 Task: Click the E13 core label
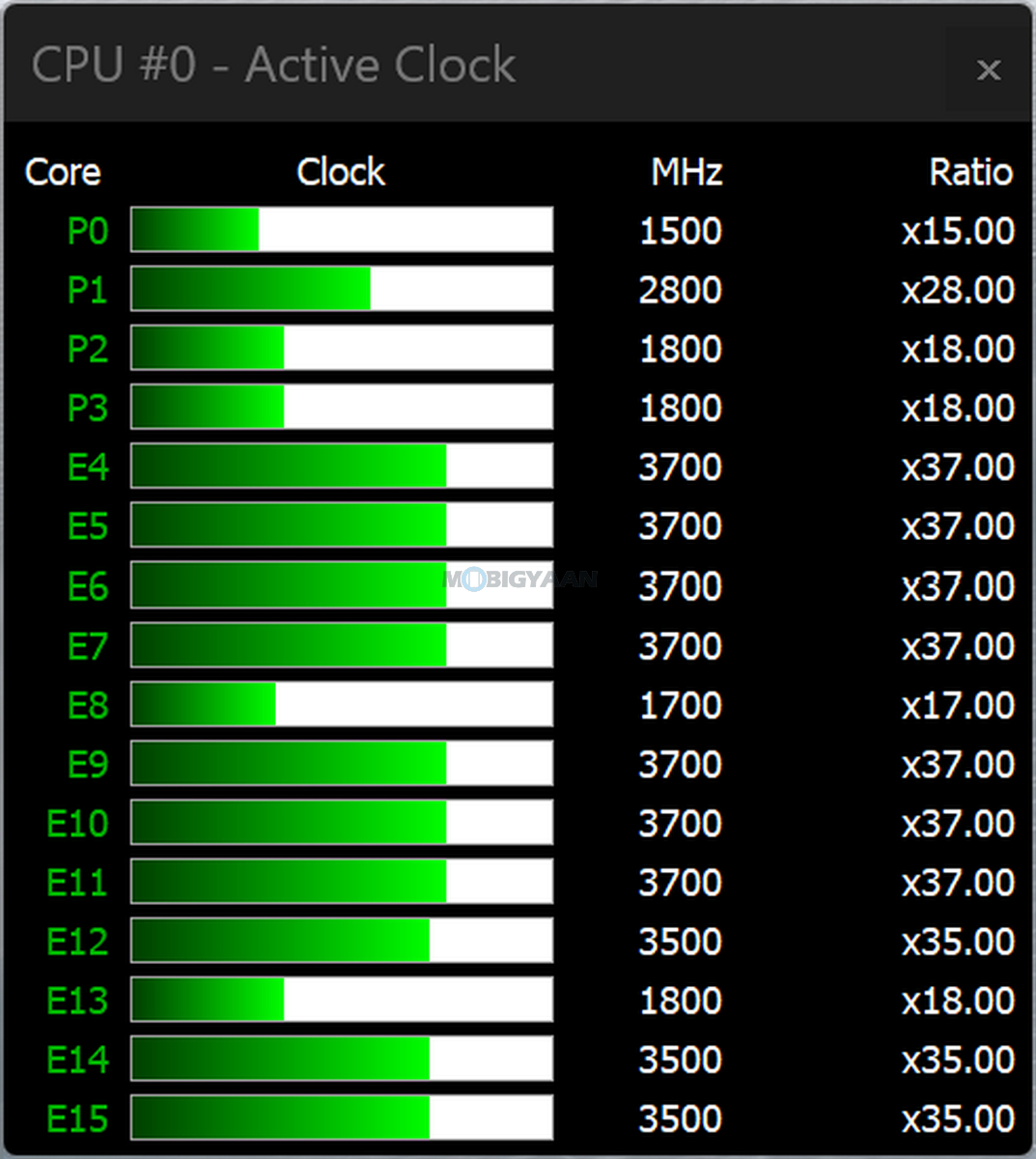(77, 1001)
